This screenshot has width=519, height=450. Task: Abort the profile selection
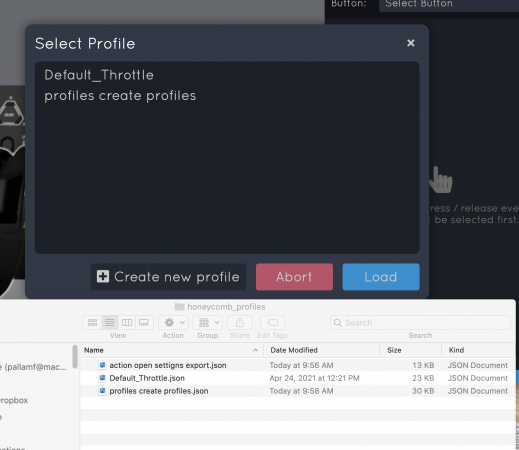294,277
